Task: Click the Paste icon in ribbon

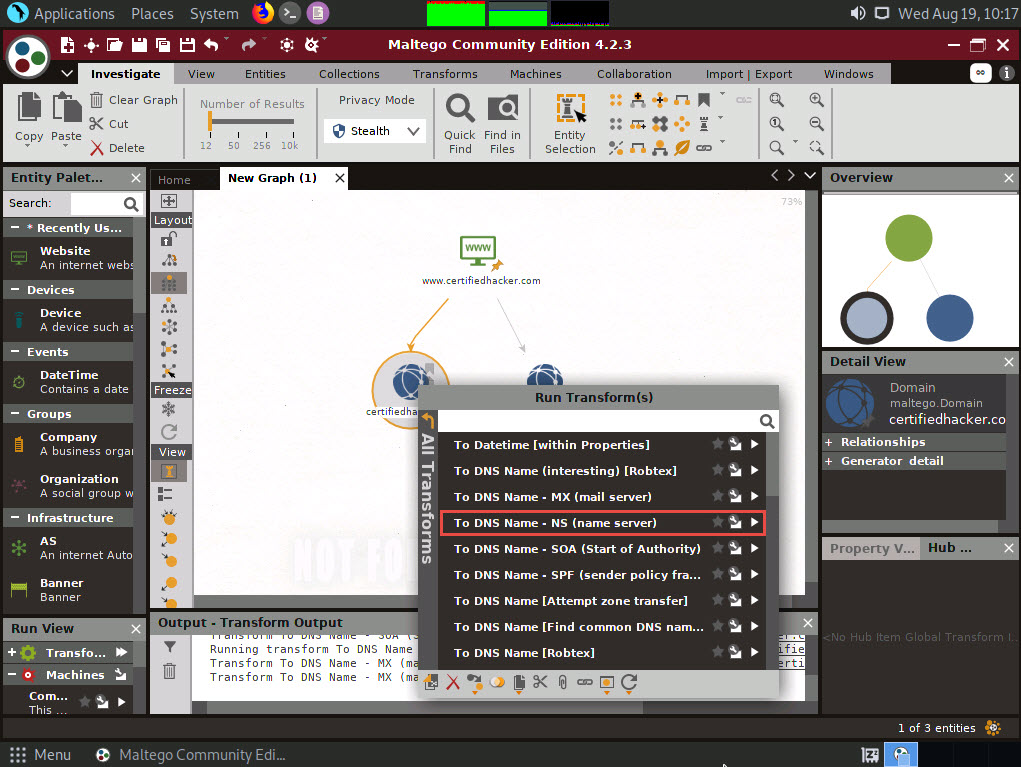Action: [x=66, y=108]
